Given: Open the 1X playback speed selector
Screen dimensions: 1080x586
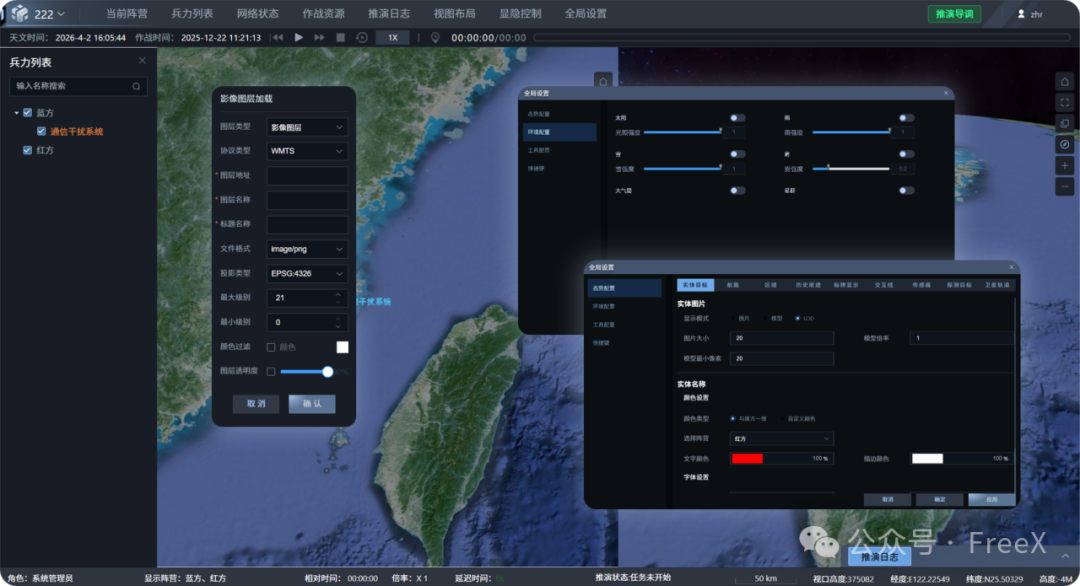Looking at the screenshot, I should click(393, 37).
